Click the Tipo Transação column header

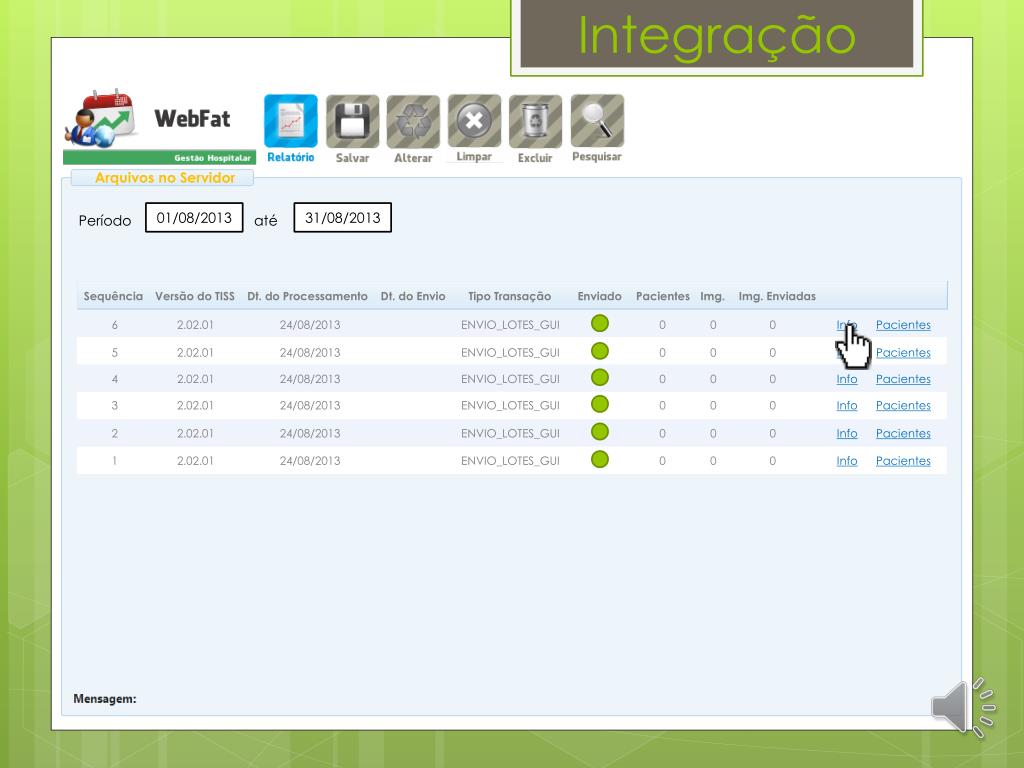509,296
